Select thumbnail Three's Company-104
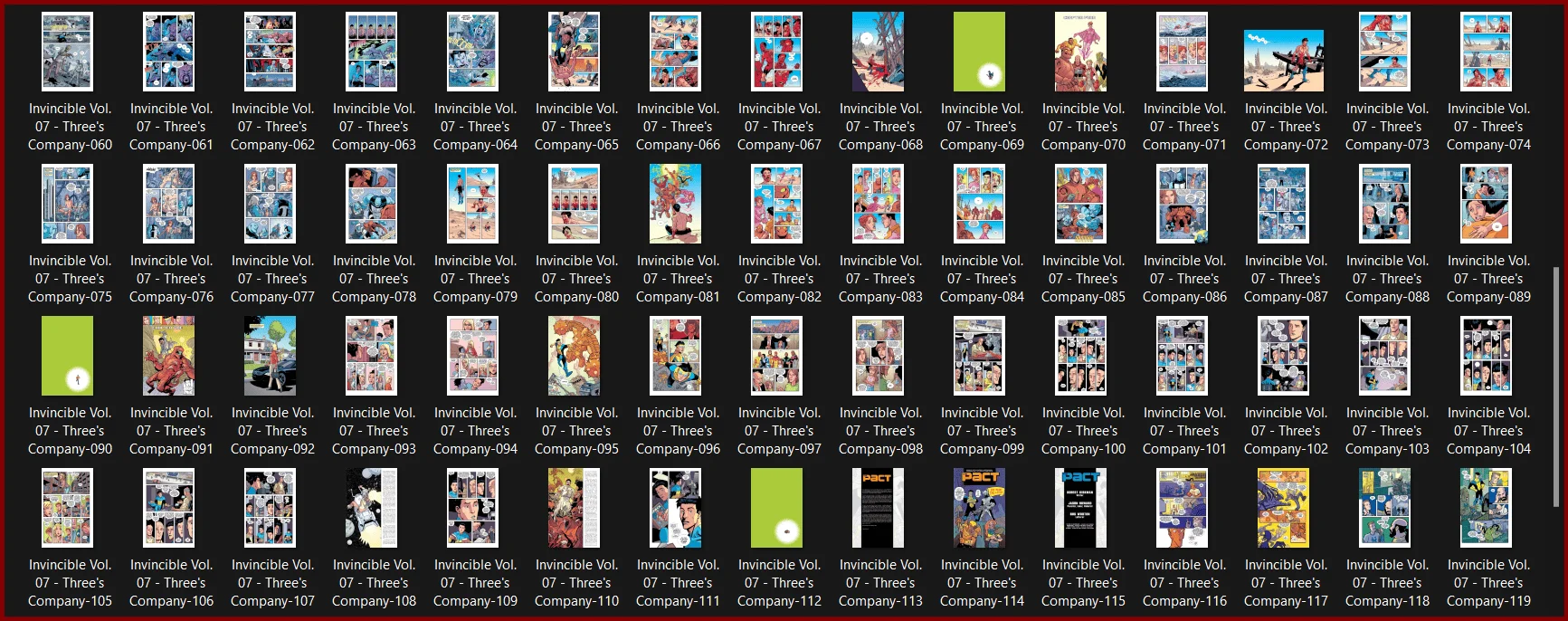Image resolution: width=1568 pixels, height=621 pixels. point(1486,356)
